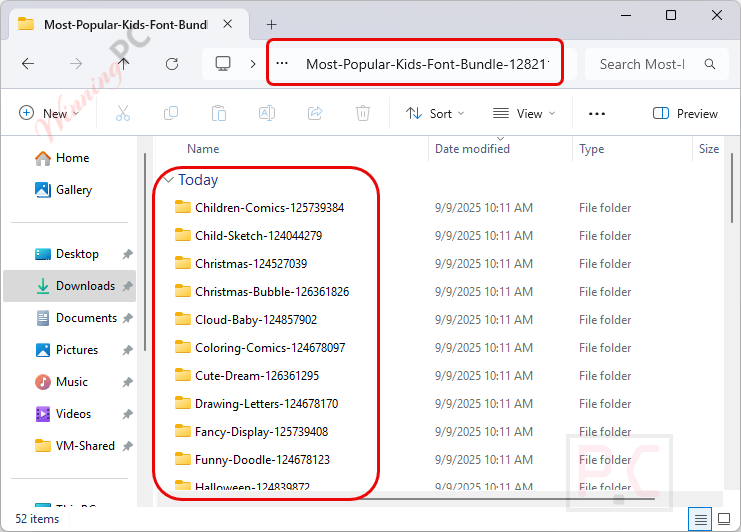Close the Most-Popular-Kids-Font-Bundle tab
The image size is (741, 532).
(228, 24)
